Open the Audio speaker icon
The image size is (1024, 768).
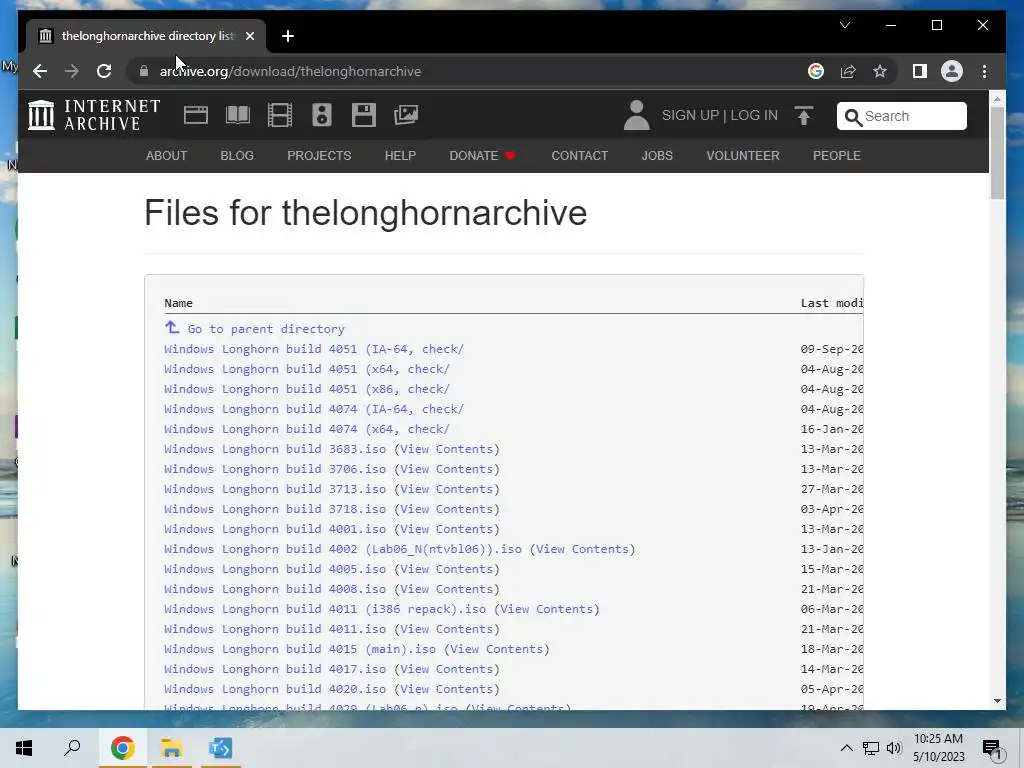click(x=321, y=115)
